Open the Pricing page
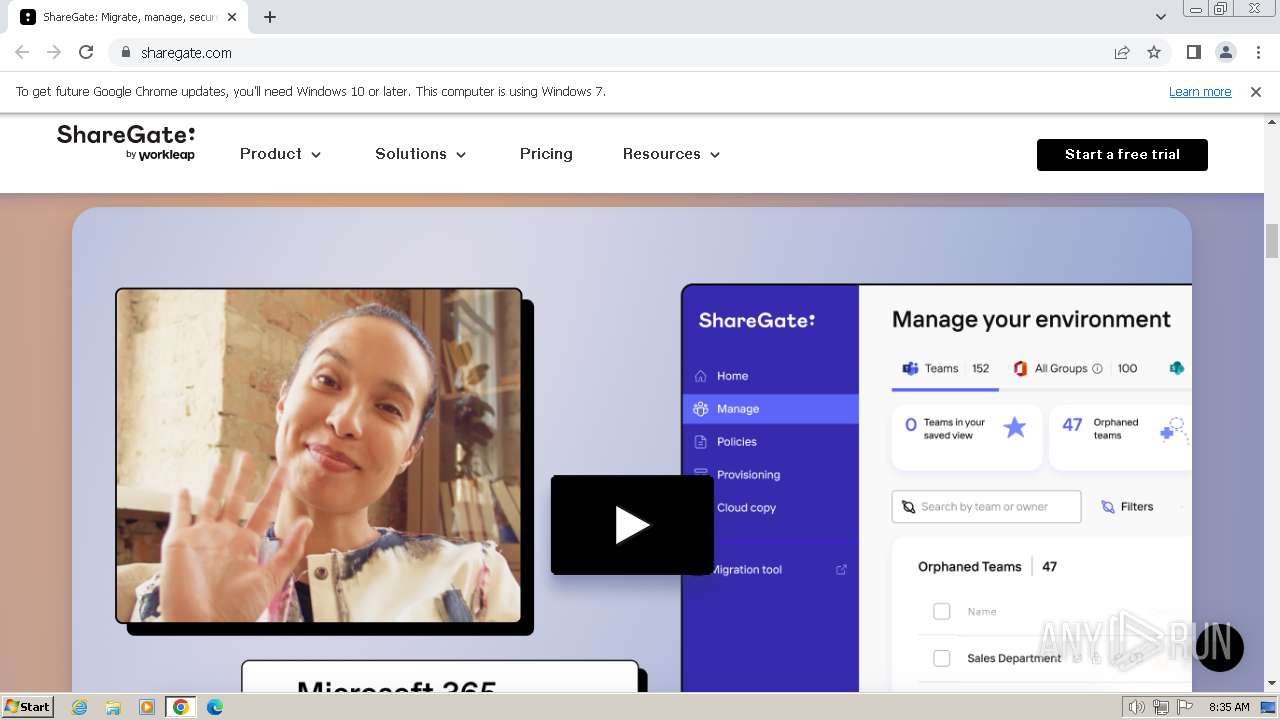 point(546,154)
